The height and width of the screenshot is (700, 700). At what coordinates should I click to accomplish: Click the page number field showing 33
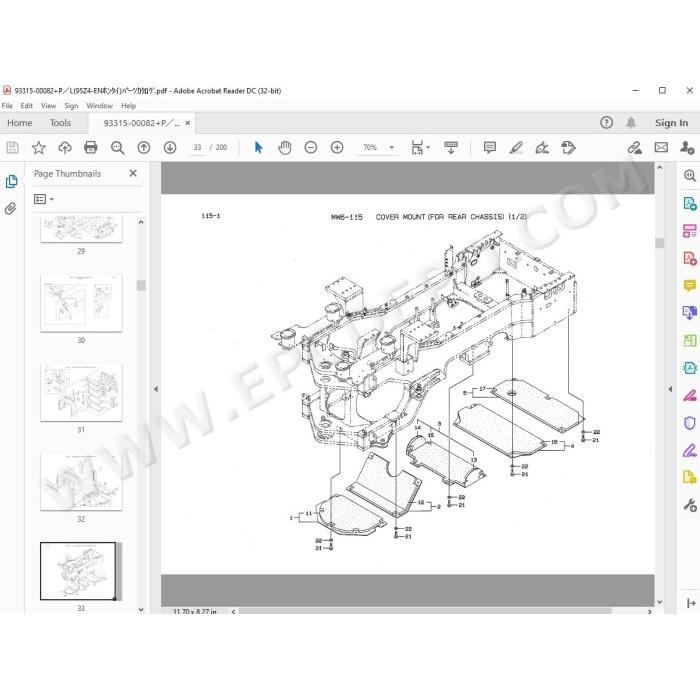197,147
